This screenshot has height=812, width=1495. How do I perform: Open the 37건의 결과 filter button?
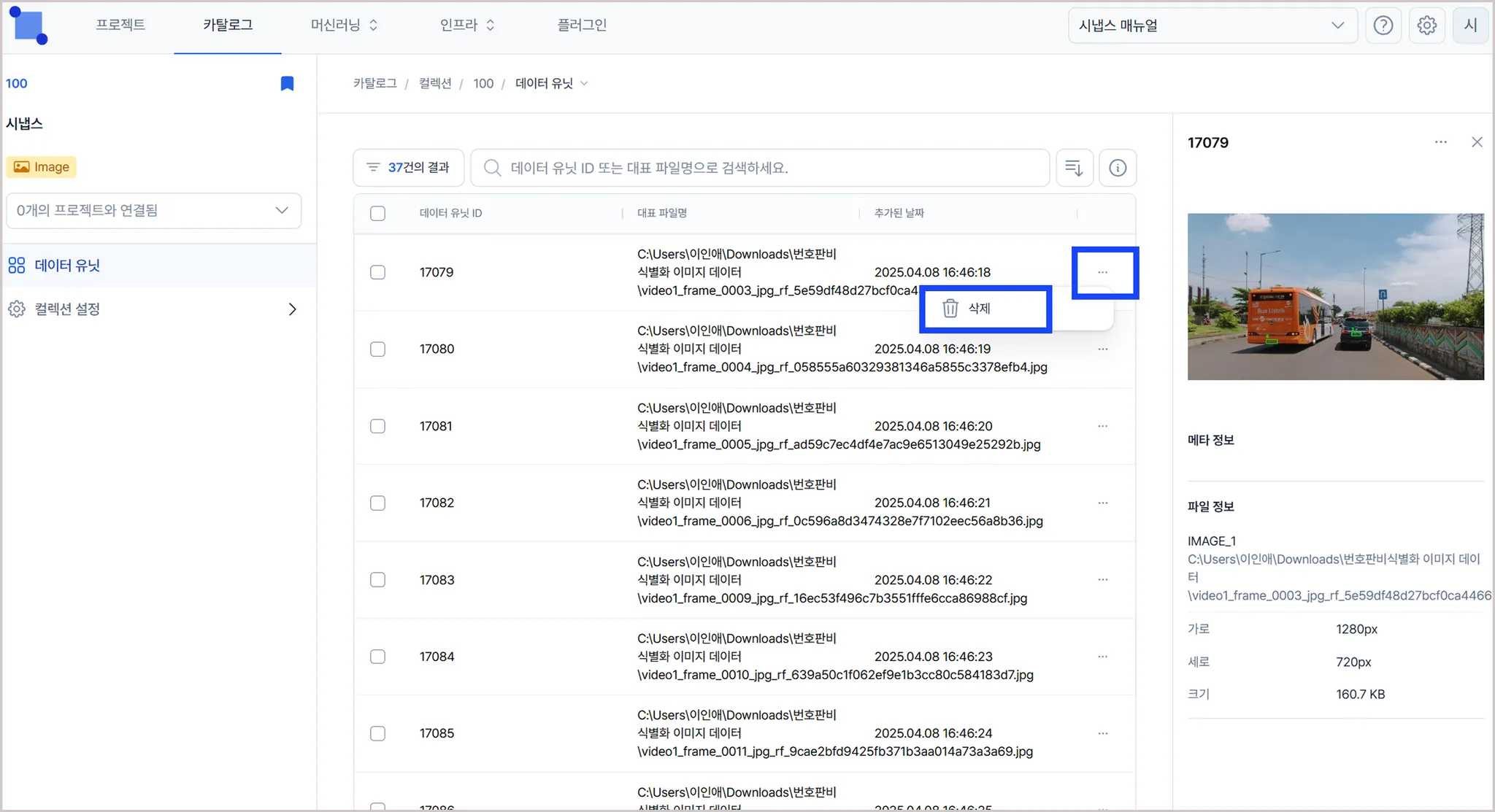coord(409,168)
